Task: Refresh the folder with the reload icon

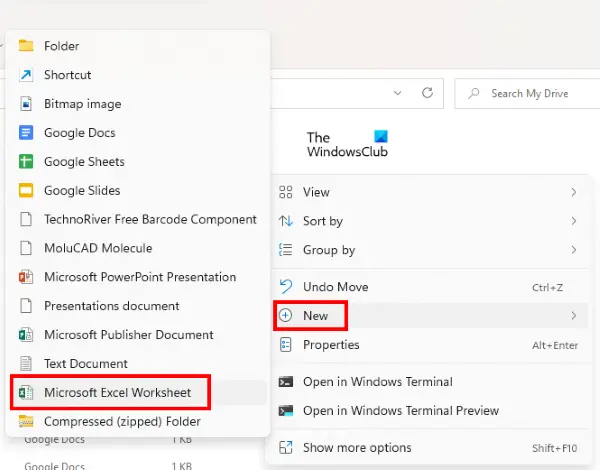Action: tap(427, 93)
